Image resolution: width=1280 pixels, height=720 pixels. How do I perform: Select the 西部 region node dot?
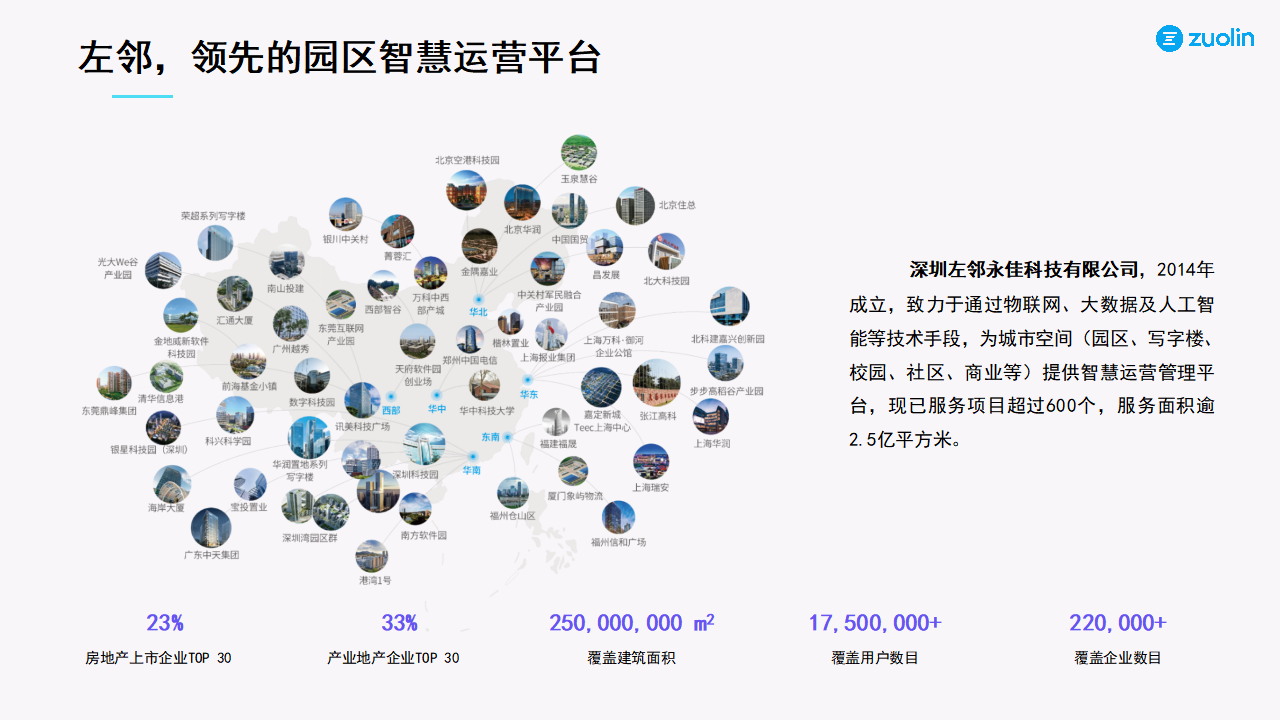tap(392, 397)
